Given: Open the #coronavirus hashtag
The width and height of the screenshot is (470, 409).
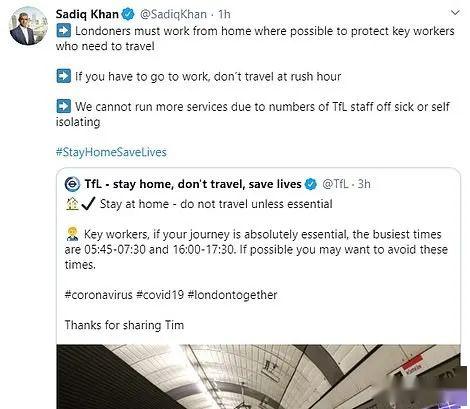Looking at the screenshot, I should [x=99, y=295].
